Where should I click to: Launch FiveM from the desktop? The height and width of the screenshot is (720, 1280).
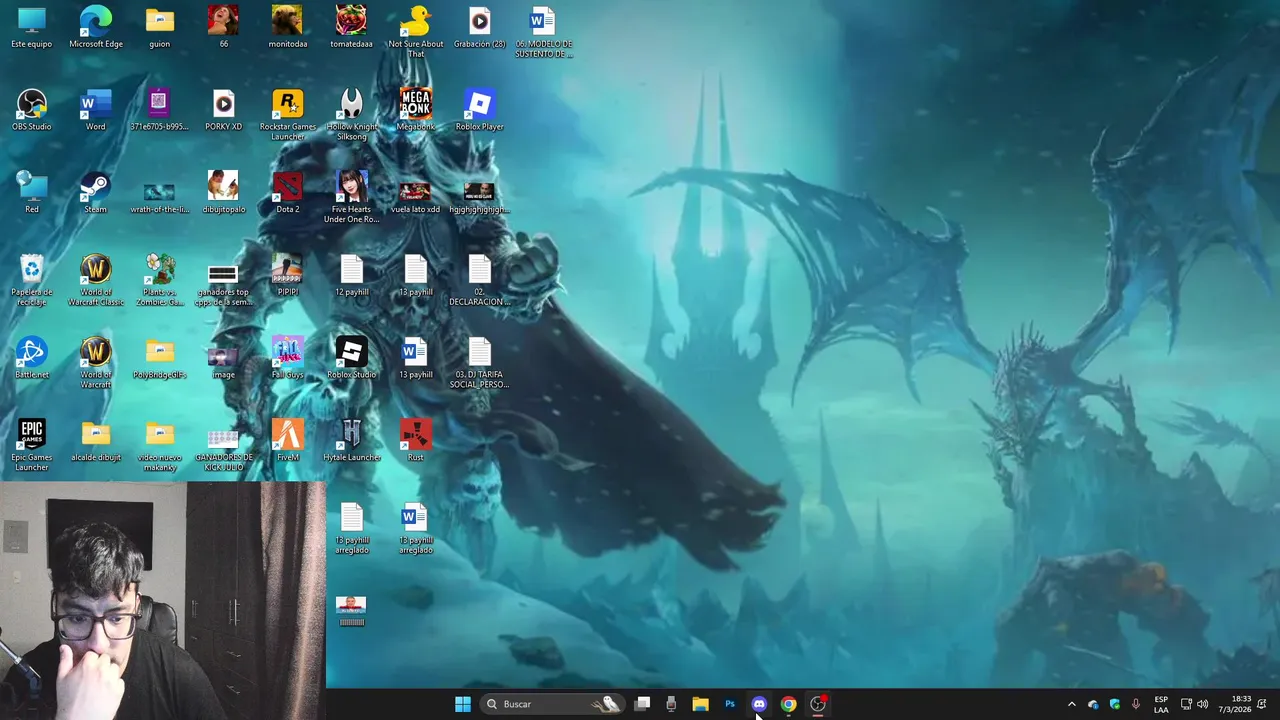click(x=287, y=441)
